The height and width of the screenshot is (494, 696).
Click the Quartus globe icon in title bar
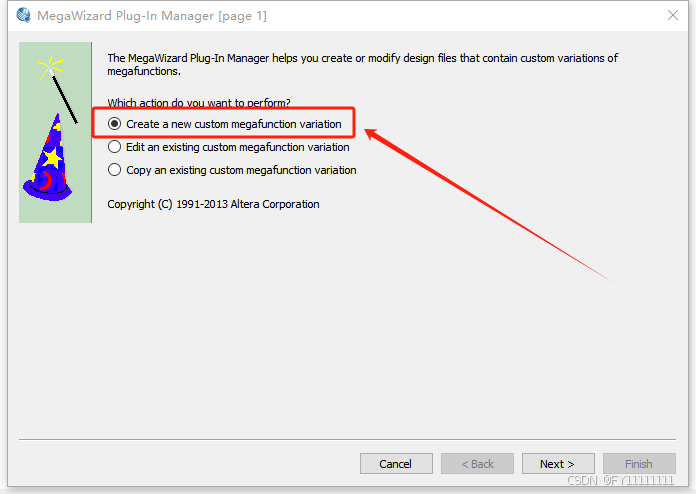coord(23,16)
